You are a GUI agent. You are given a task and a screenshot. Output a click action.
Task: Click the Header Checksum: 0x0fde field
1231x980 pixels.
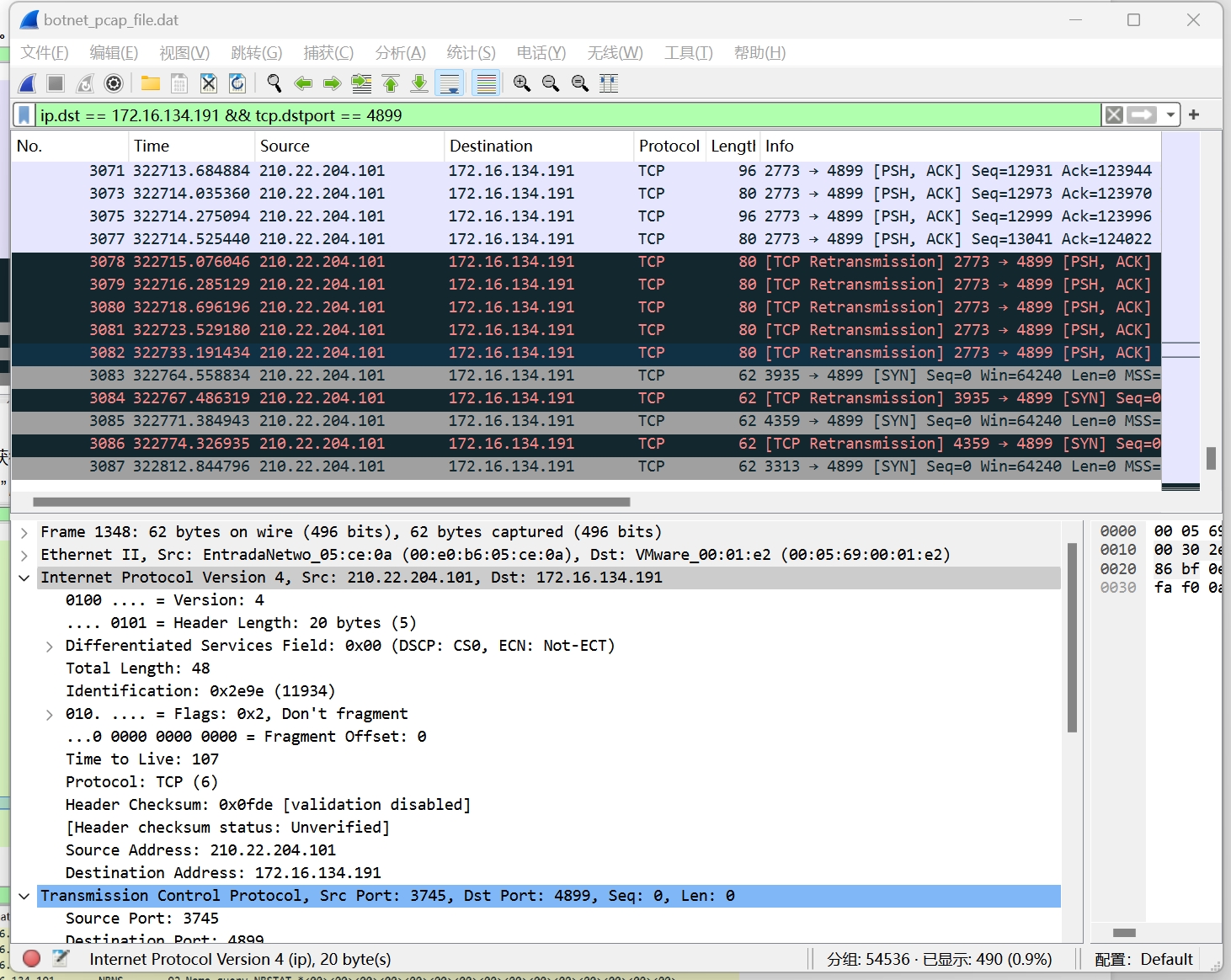(x=268, y=805)
